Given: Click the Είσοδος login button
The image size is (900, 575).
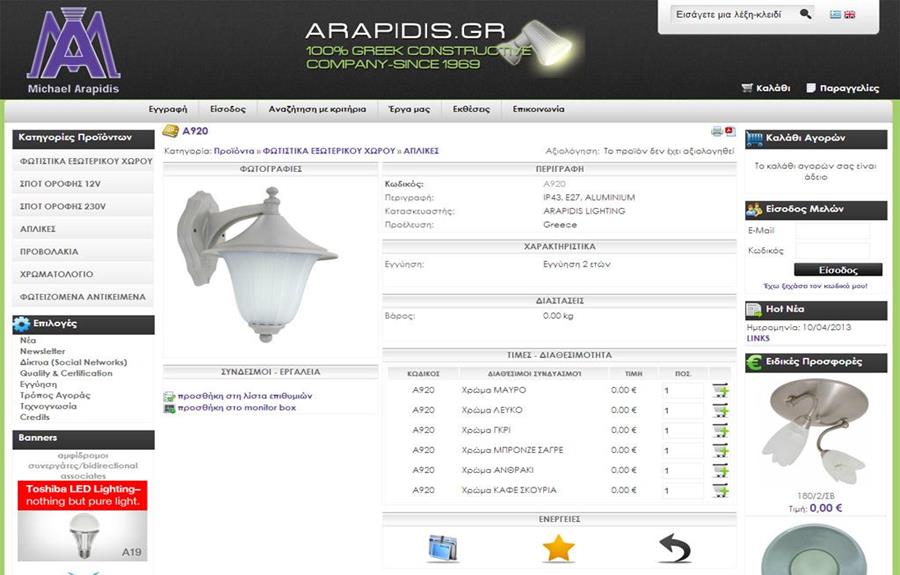Looking at the screenshot, I should (x=838, y=270).
